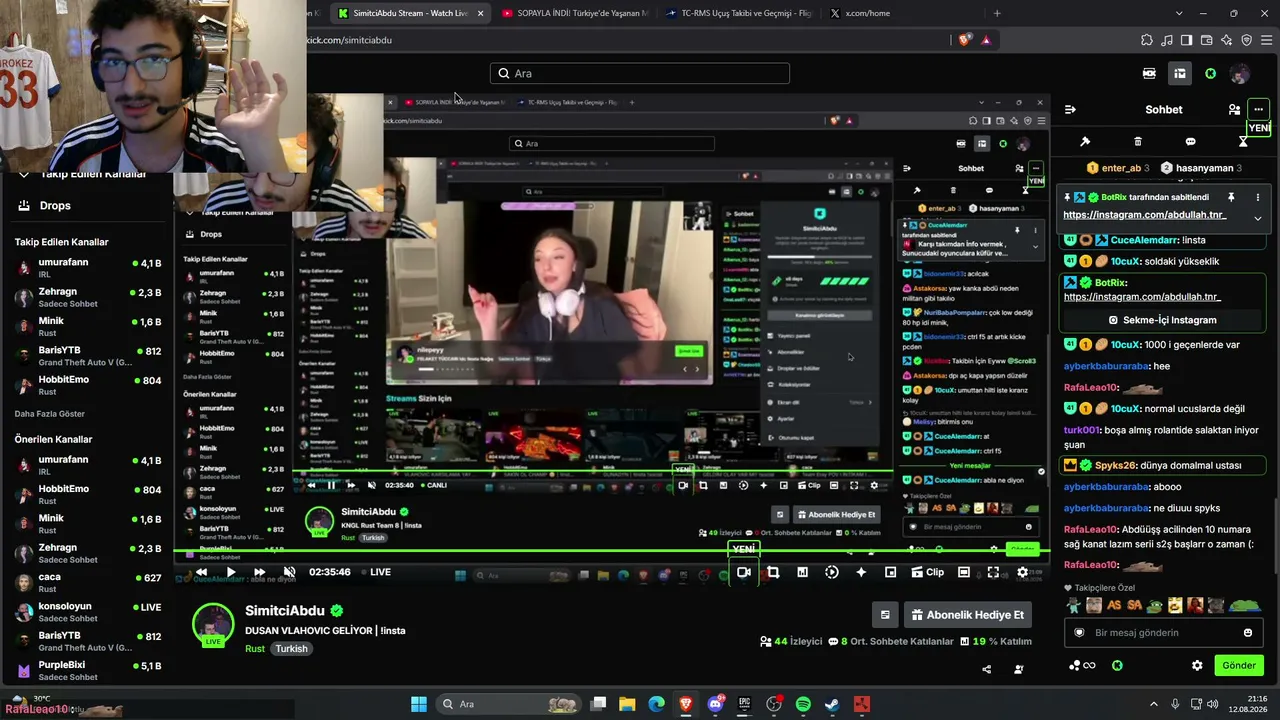1280x720 pixels.
Task: Skip forward in the stream player
Action: [x=259, y=572]
